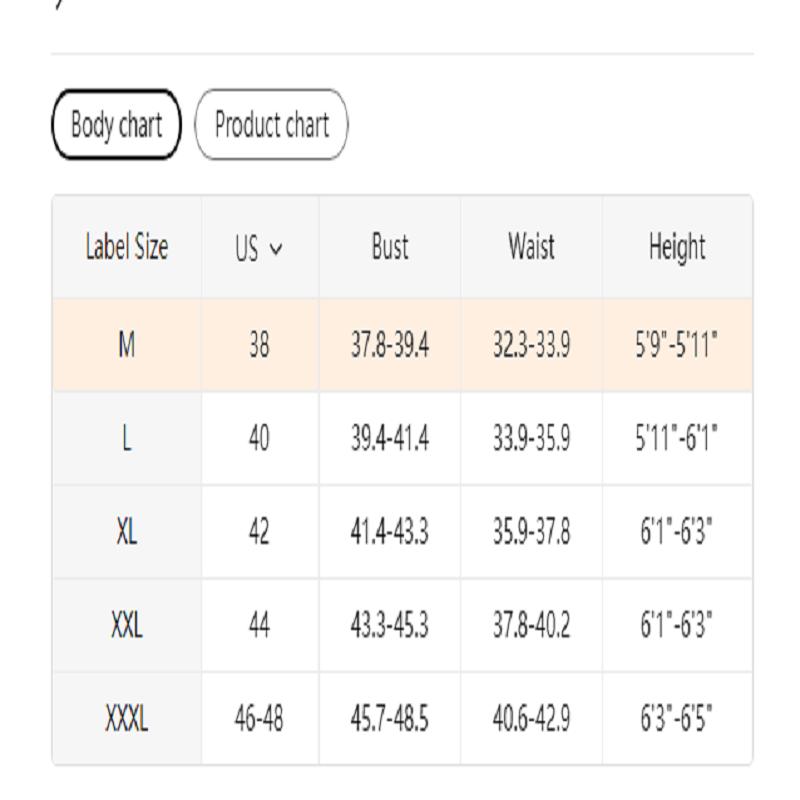Click waist measurement 33.9-35.9
The image size is (800, 800).
(x=531, y=439)
